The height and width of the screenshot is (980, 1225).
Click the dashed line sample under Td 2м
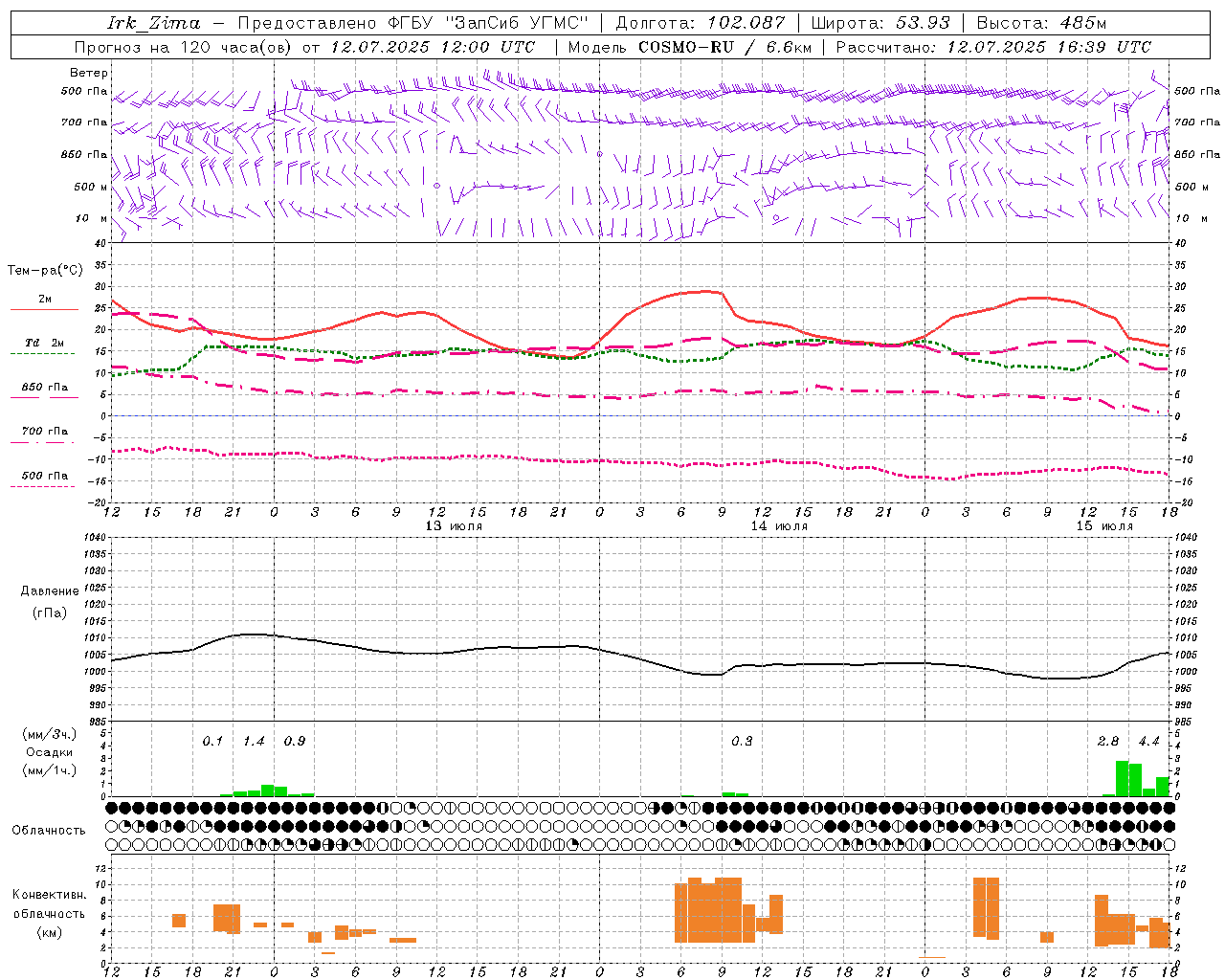tap(42, 353)
